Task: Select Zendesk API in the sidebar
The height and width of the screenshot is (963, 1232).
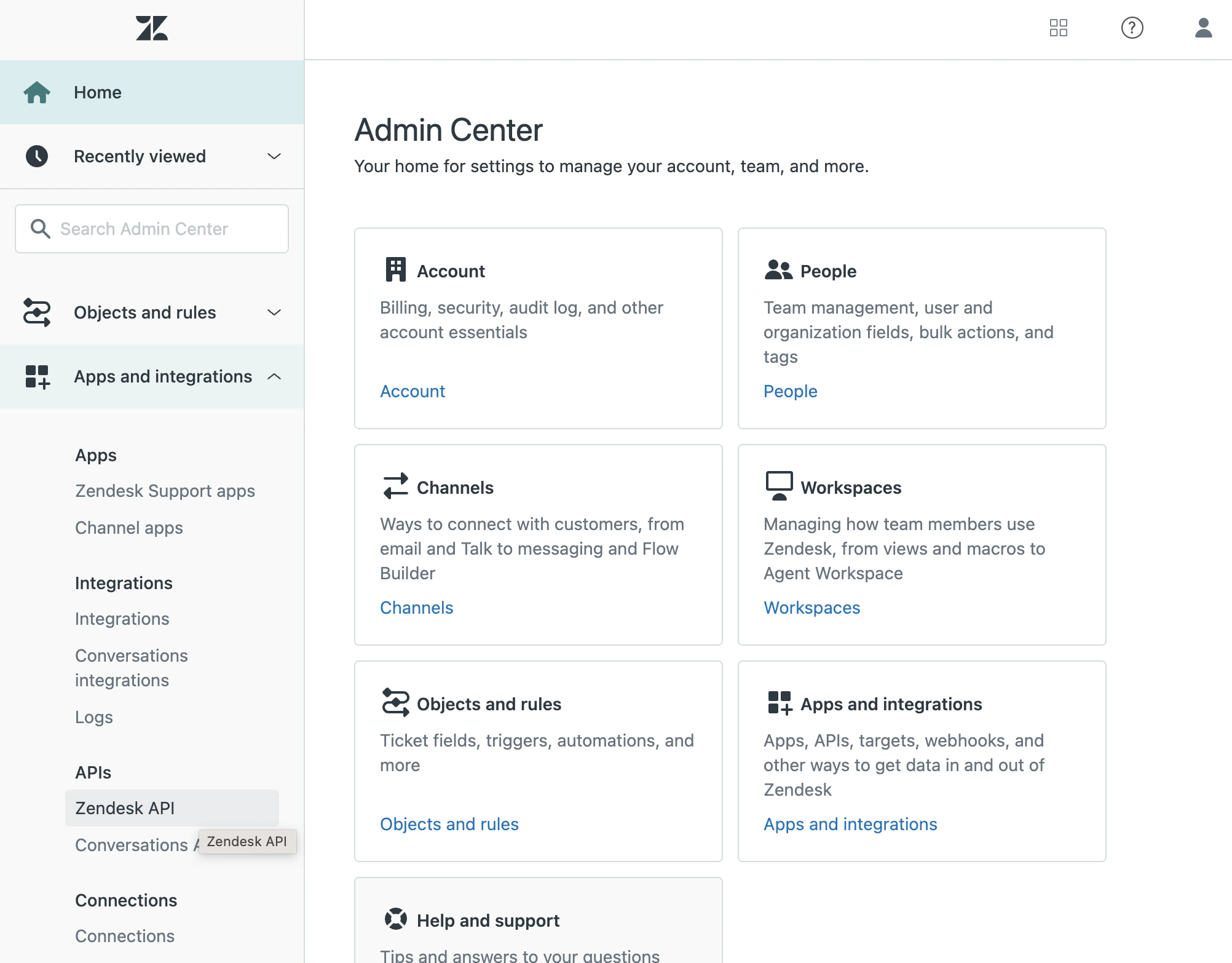Action: click(125, 808)
